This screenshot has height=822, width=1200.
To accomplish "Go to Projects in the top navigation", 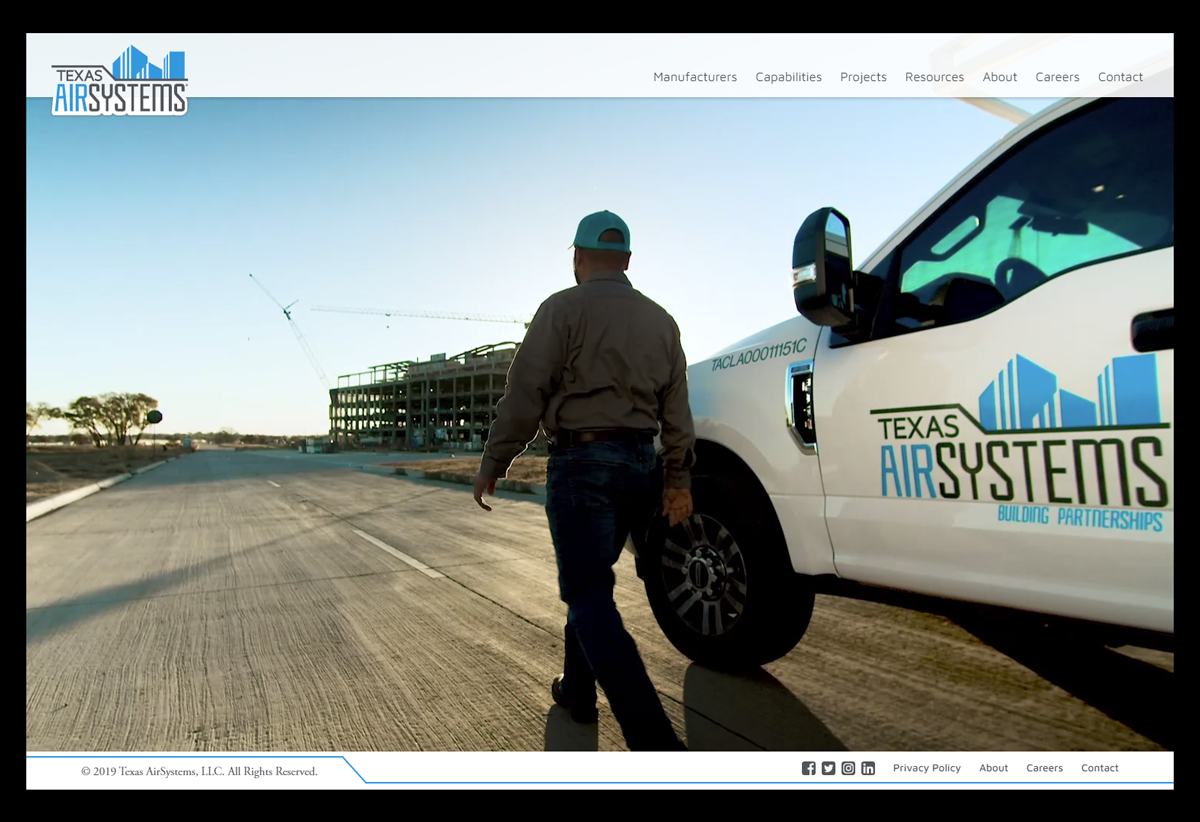I will [x=863, y=77].
